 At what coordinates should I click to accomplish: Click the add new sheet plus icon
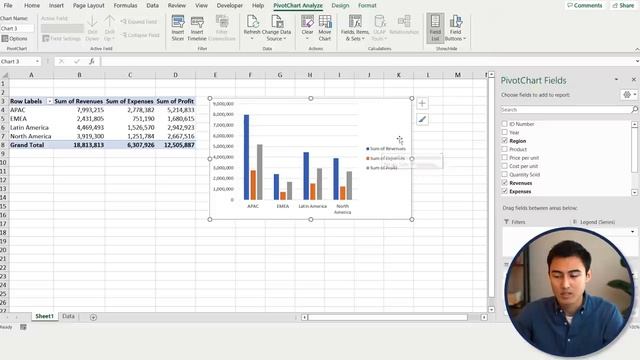point(93,317)
